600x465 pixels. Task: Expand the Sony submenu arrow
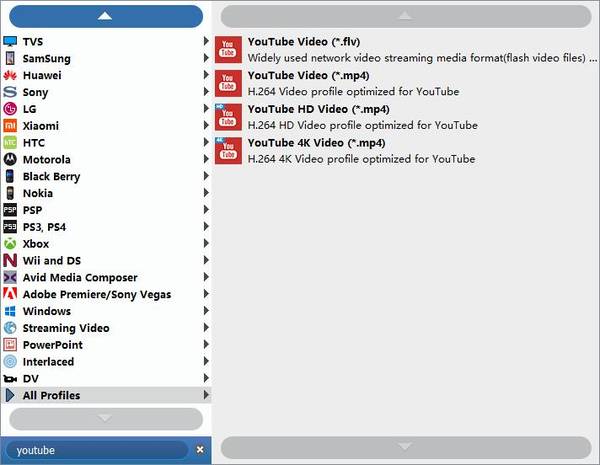point(206,91)
